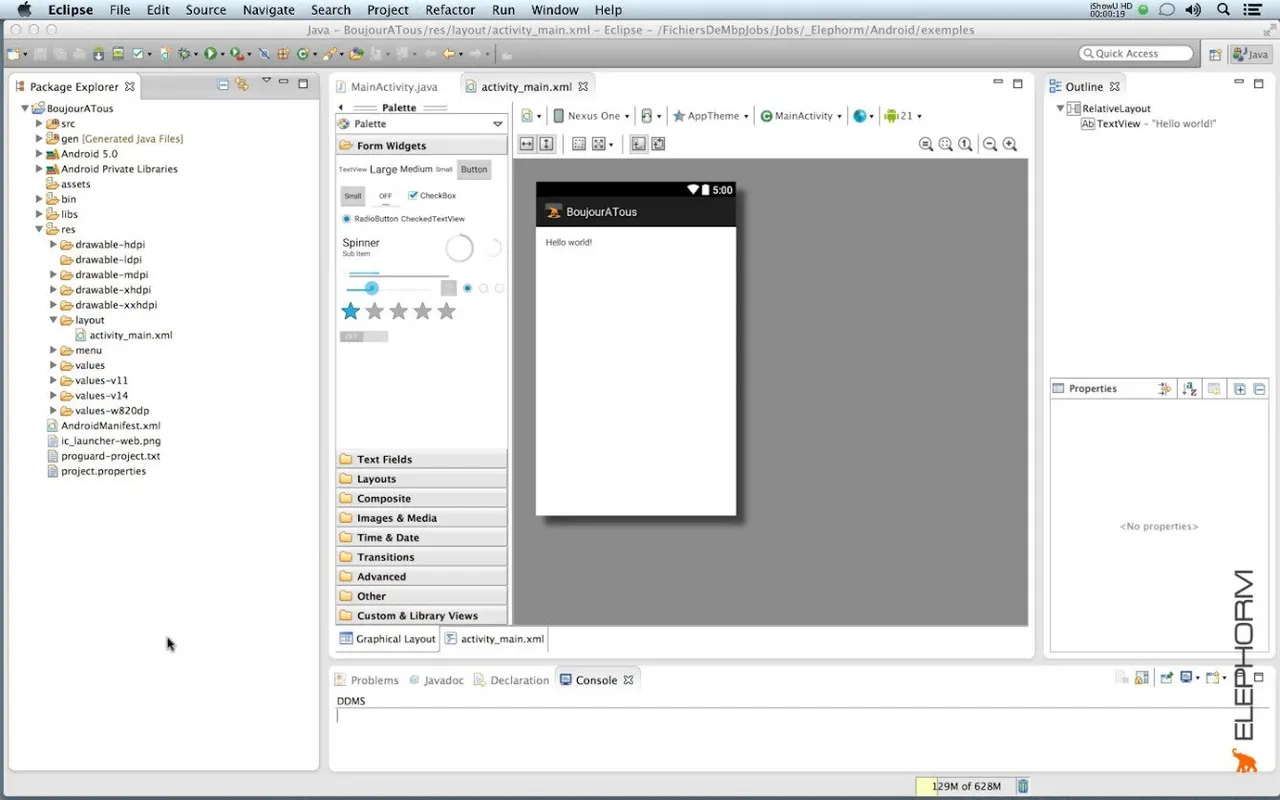
Task: Zoom out the layout preview
Action: click(990, 144)
